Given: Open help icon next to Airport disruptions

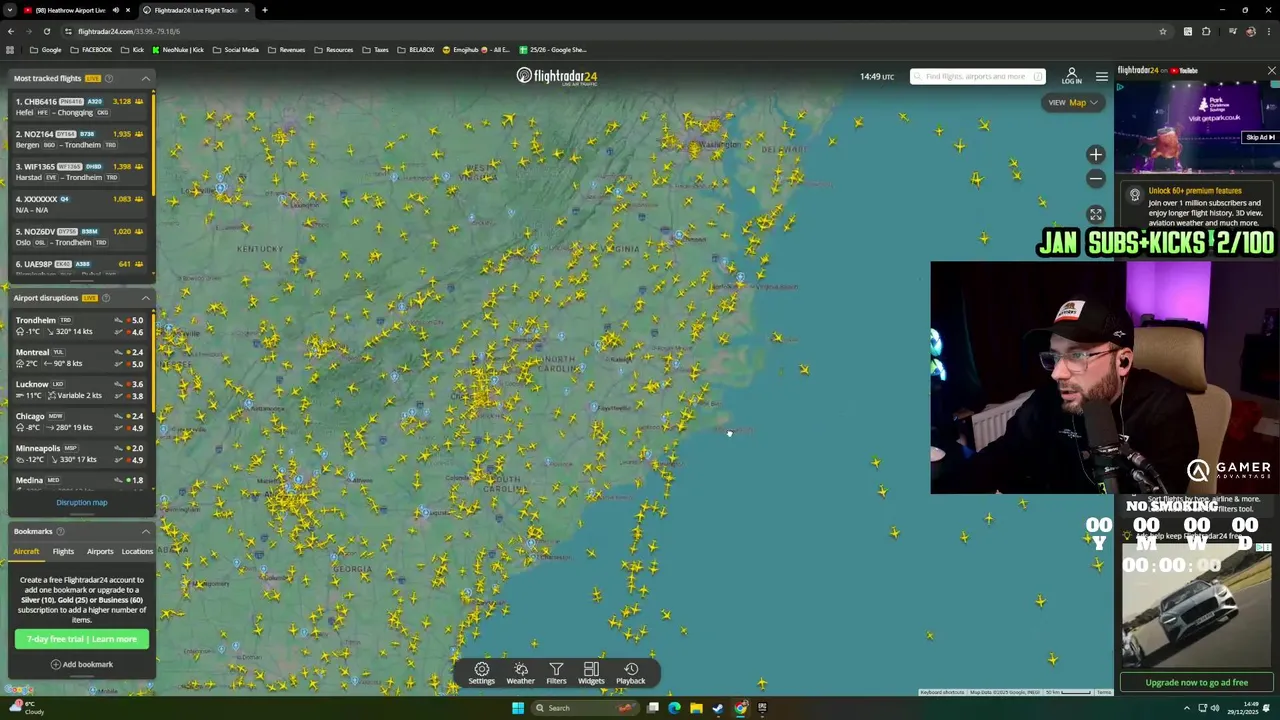Looking at the screenshot, I should (x=106, y=298).
